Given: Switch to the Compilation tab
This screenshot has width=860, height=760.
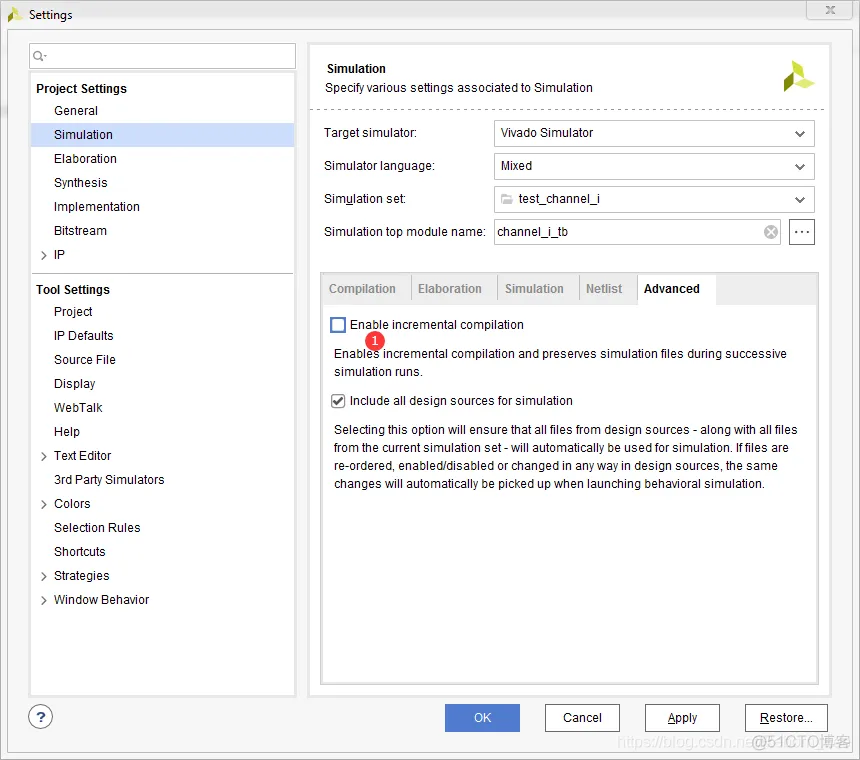Looking at the screenshot, I should [362, 289].
